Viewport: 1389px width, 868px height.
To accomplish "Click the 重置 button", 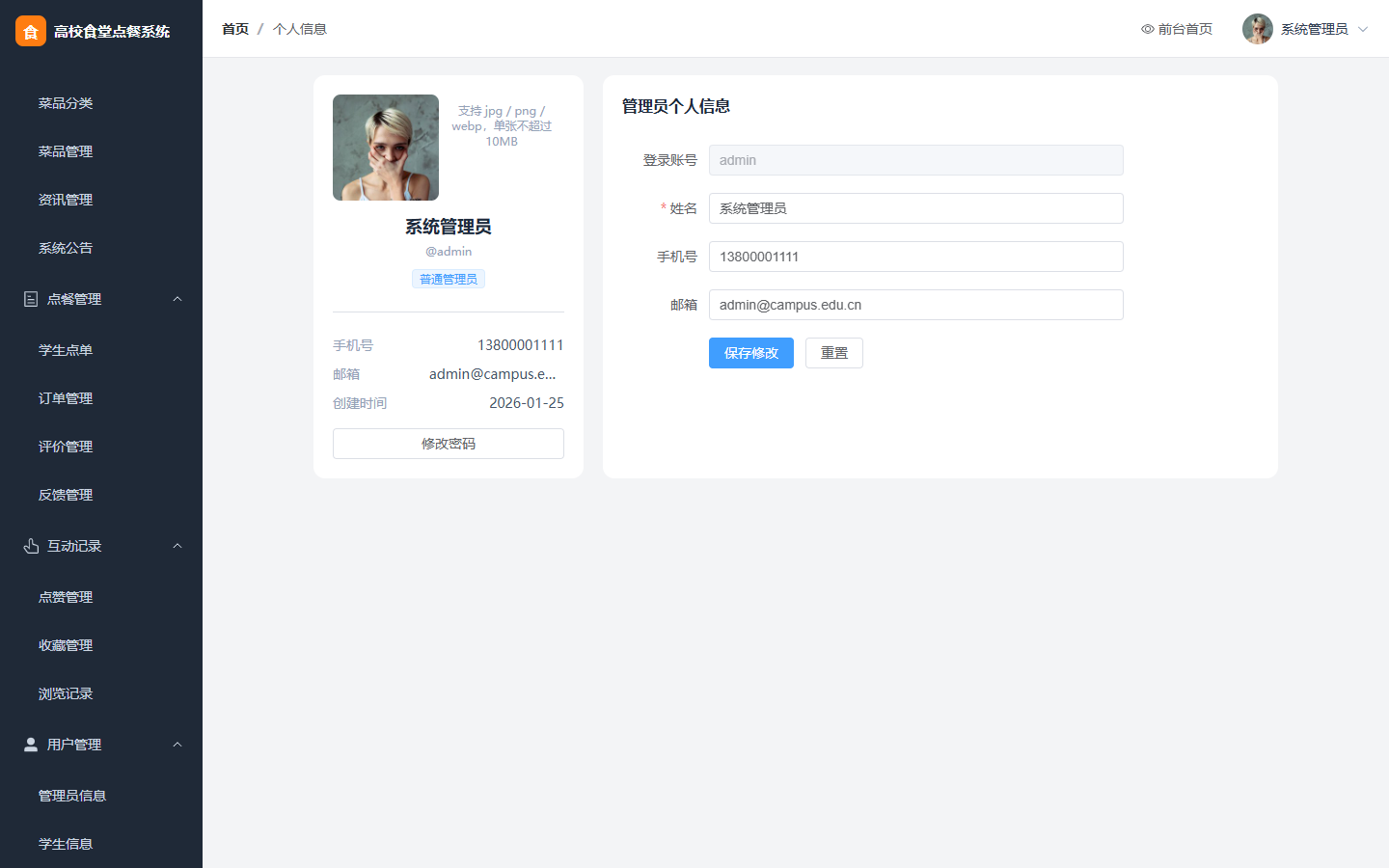I will click(834, 353).
